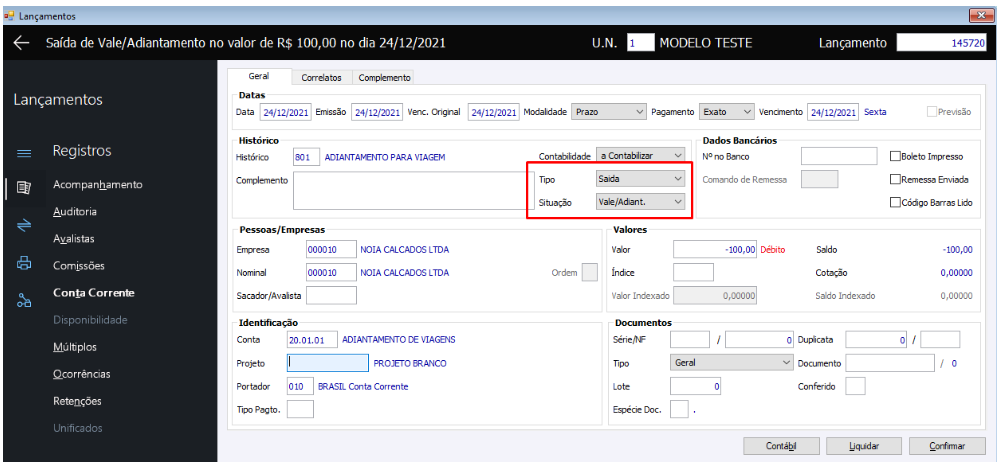This screenshot has height=470, width=1000.
Task: Open Acompanhamento in the sidebar
Action: pyautogui.click(x=98, y=184)
